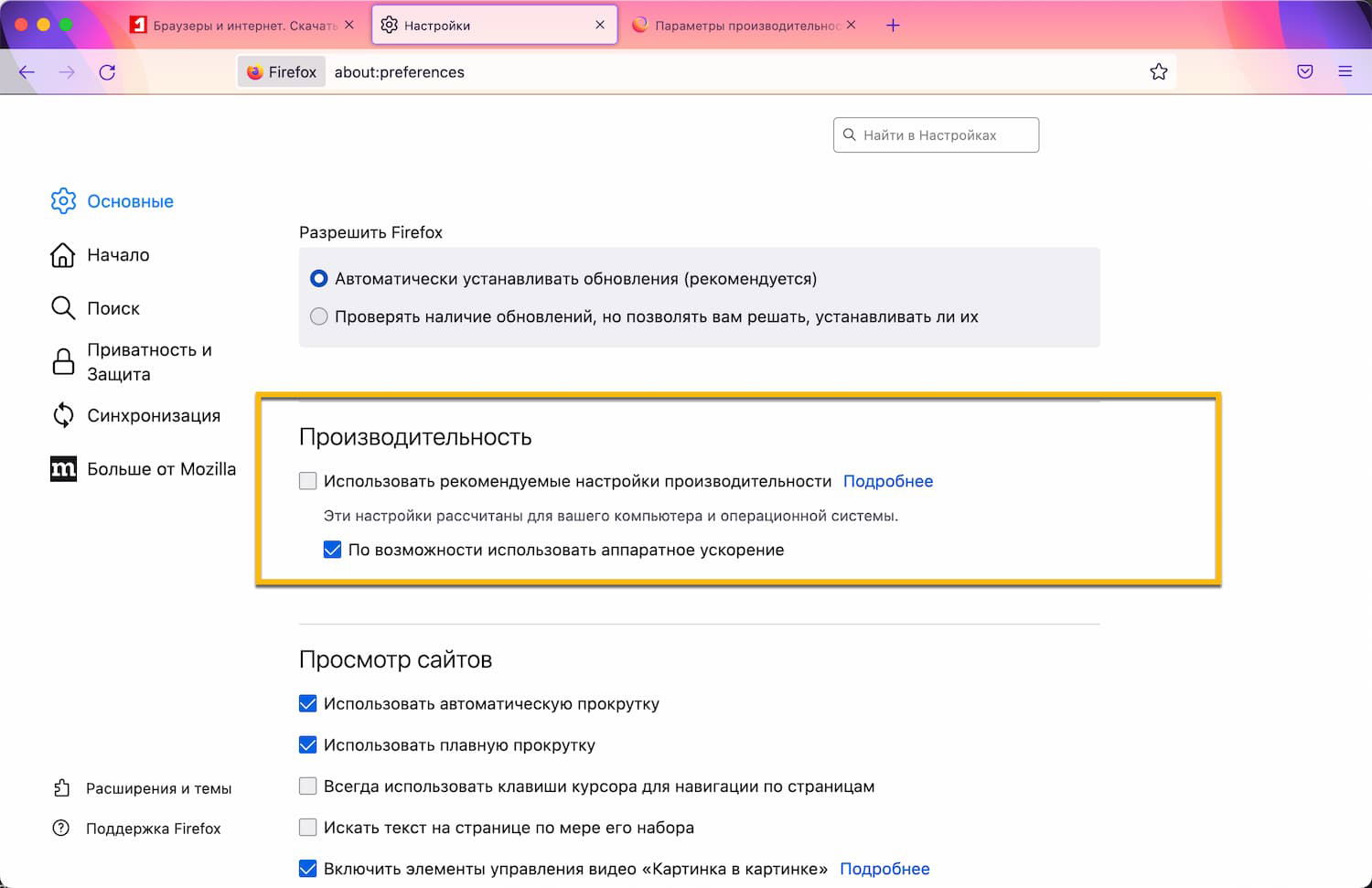This screenshot has width=1372, height=888.
Task: Disable Использовать плавную прокрутку checkbox
Action: click(308, 745)
